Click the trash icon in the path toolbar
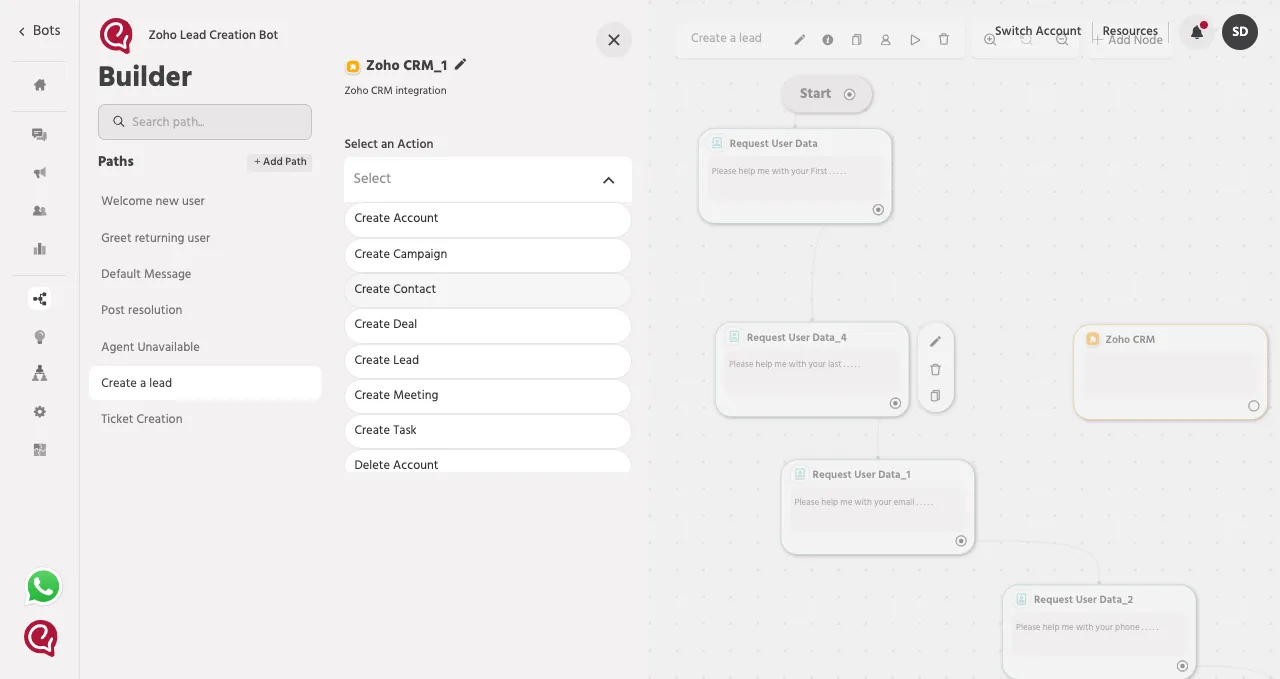The width and height of the screenshot is (1280, 679). click(x=944, y=40)
